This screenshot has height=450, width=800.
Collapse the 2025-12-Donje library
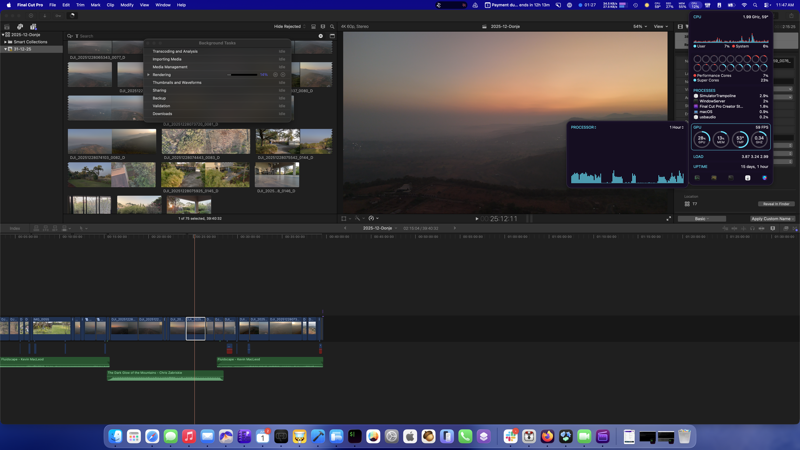point(3,35)
